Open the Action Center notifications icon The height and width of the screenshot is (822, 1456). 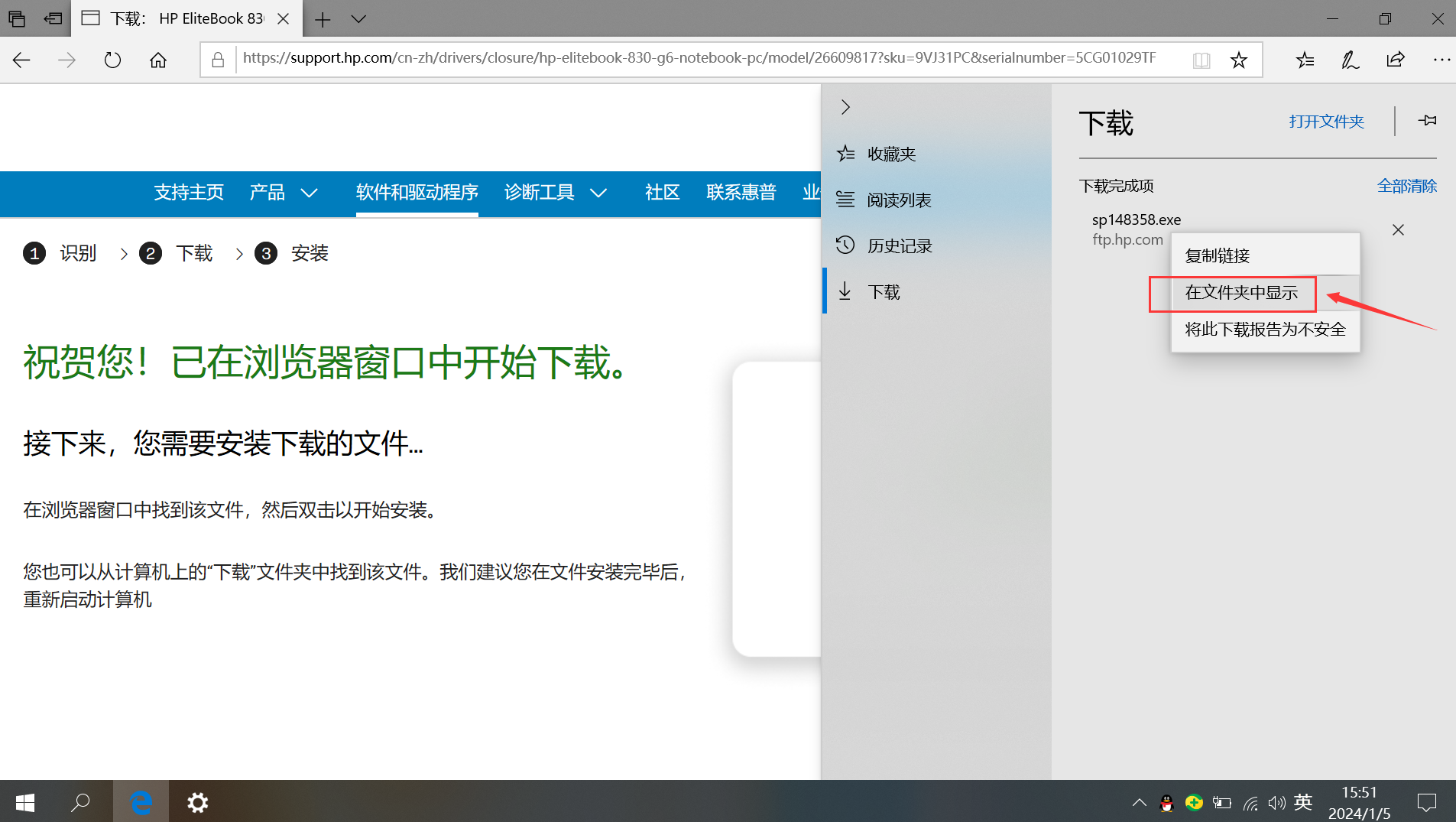pos(1426,802)
